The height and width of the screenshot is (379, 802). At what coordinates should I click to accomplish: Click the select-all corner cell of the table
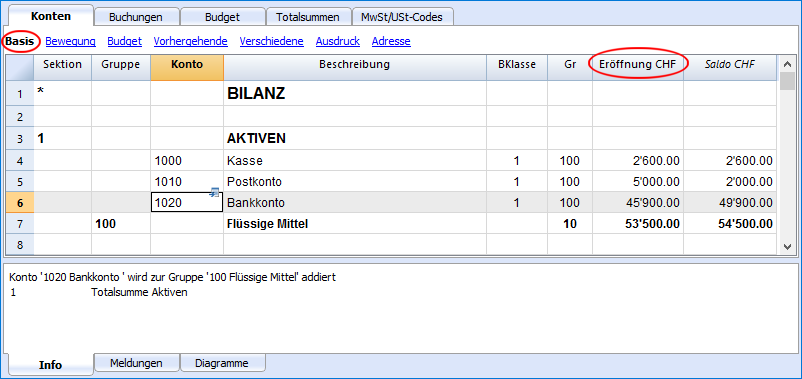coord(20,68)
